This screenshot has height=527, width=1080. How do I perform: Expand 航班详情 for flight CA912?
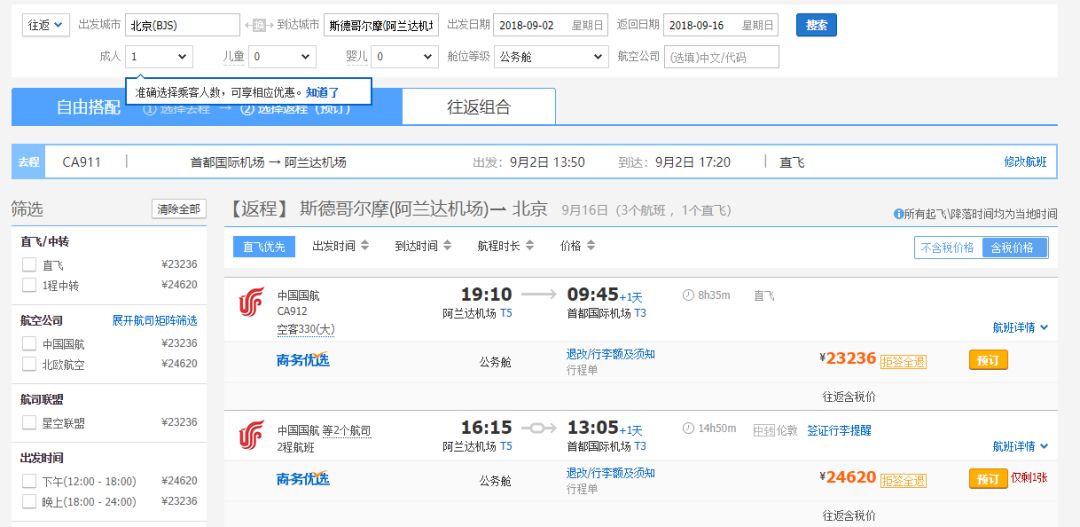1020,328
